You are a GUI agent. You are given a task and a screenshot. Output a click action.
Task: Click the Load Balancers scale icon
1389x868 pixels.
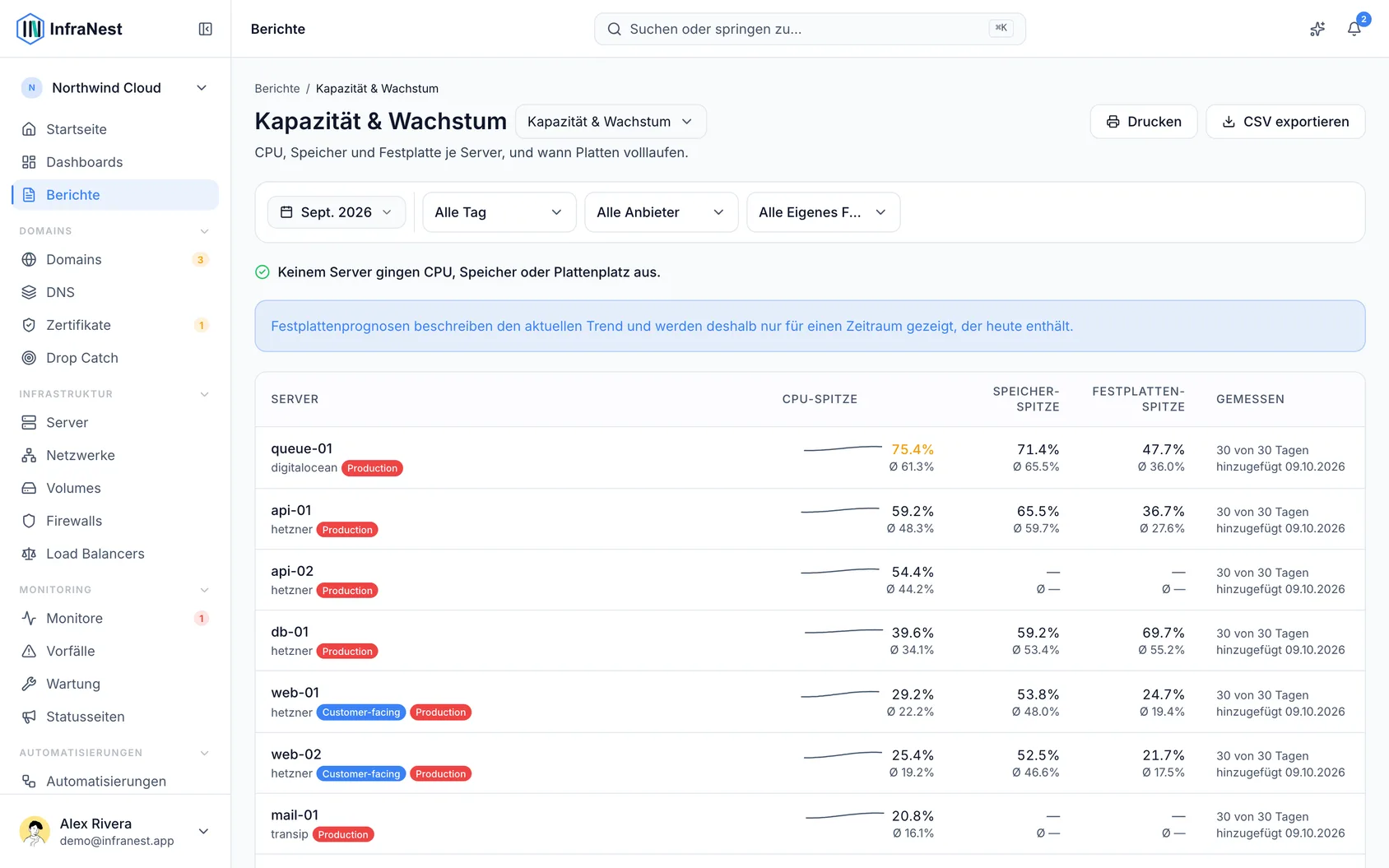coord(29,554)
